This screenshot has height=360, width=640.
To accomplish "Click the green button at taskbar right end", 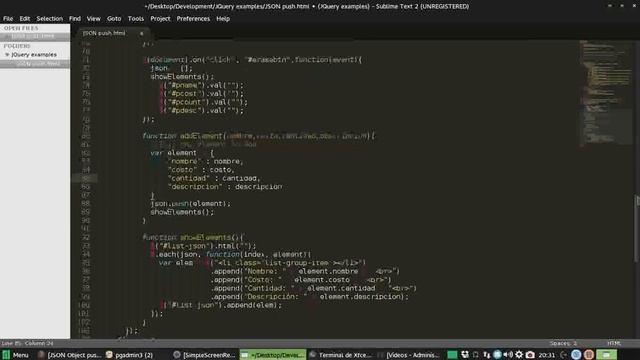I will click(x=607, y=355).
